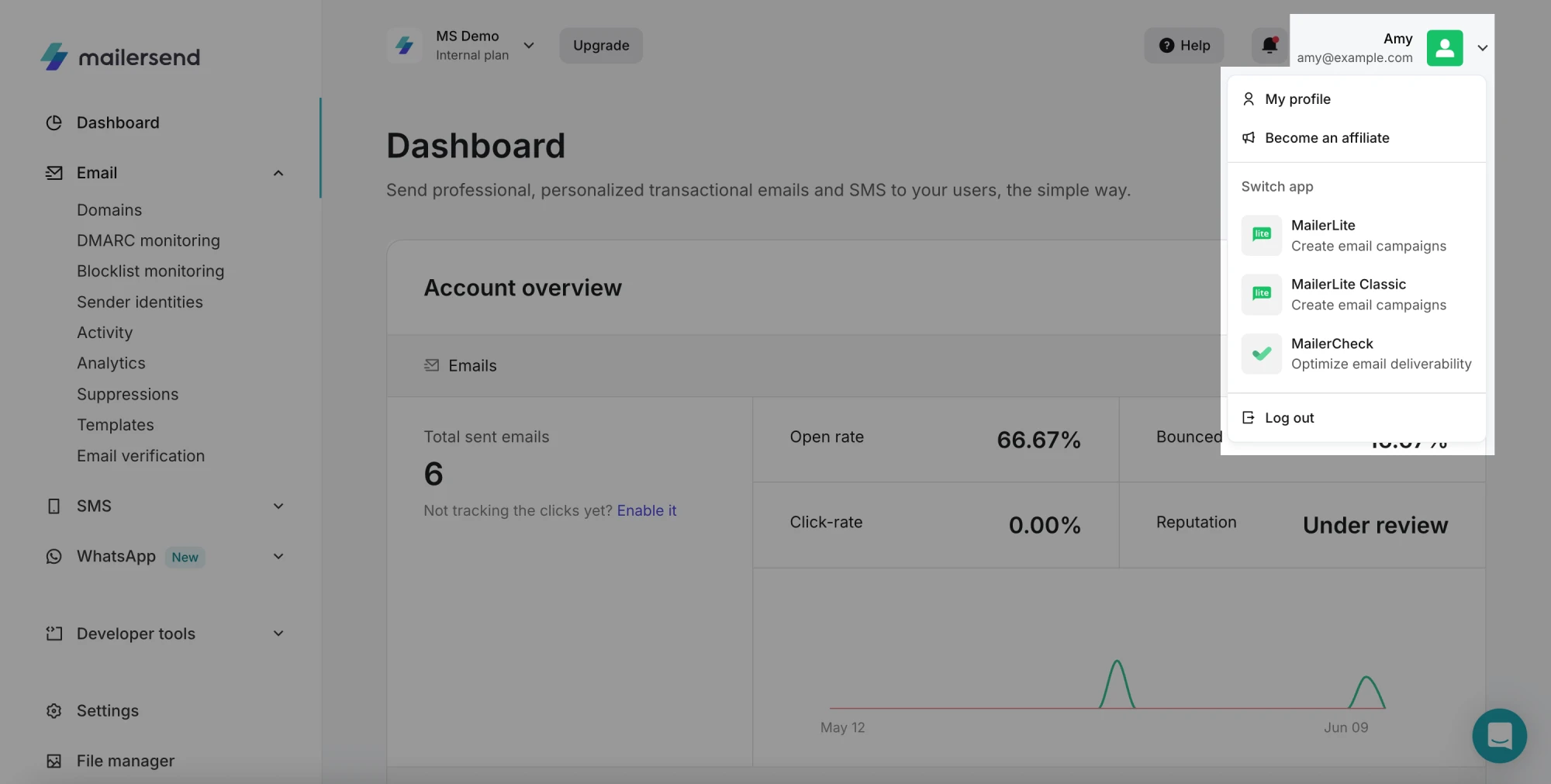Expand the WhatsApp sidebar section
Viewport: 1551px width, 784px height.
278,557
